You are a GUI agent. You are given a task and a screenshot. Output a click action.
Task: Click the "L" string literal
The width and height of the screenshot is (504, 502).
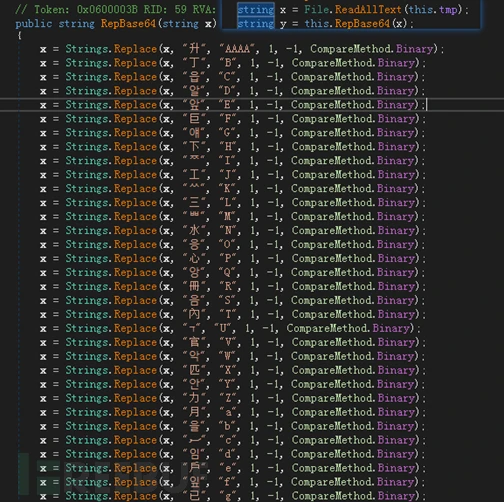point(227,203)
